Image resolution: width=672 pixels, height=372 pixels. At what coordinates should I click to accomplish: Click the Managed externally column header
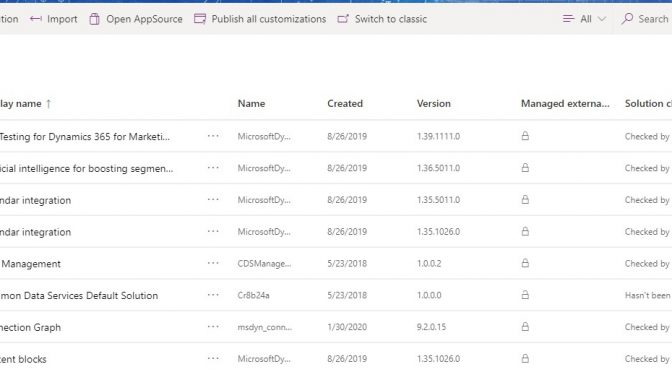click(x=565, y=103)
